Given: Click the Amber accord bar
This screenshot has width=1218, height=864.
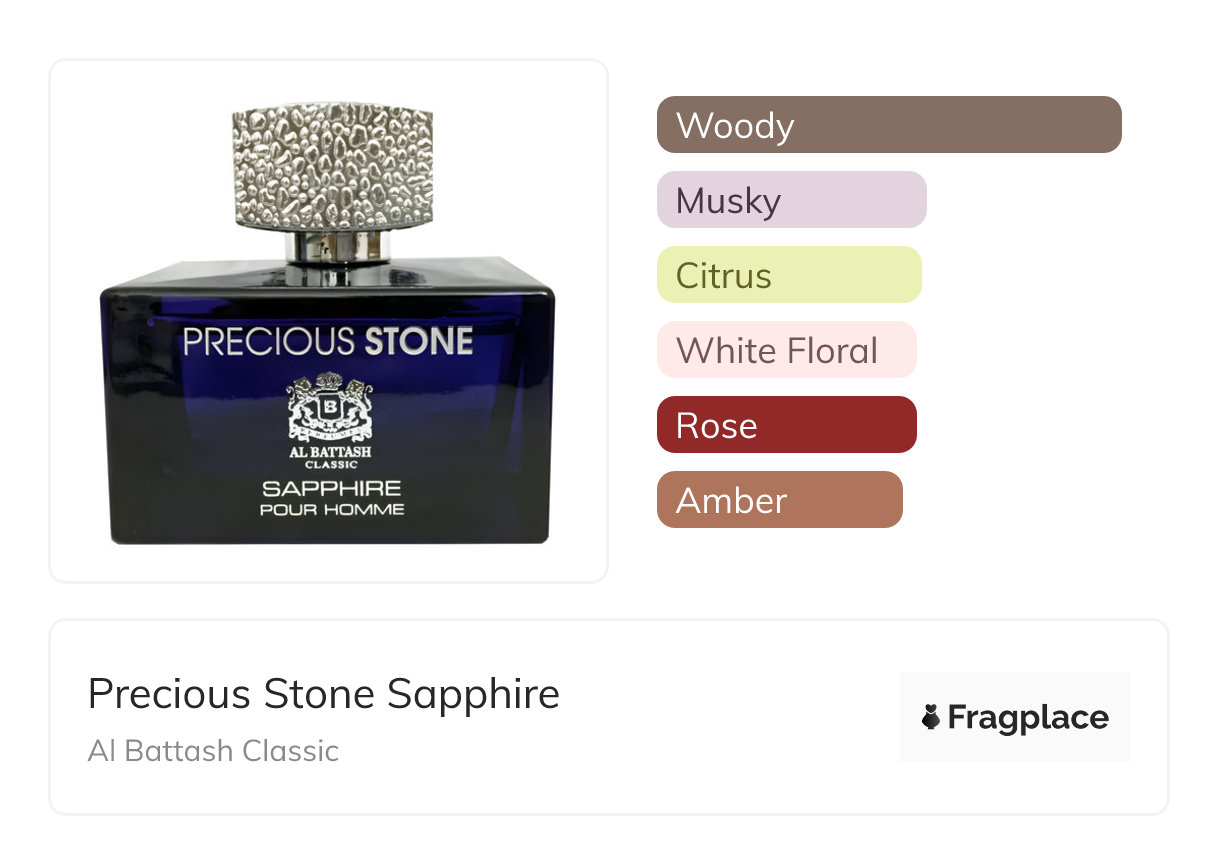Looking at the screenshot, I should (x=779, y=500).
